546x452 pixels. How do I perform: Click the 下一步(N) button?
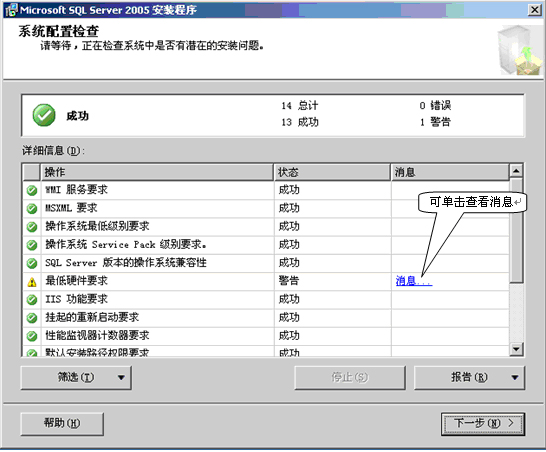click(x=483, y=424)
